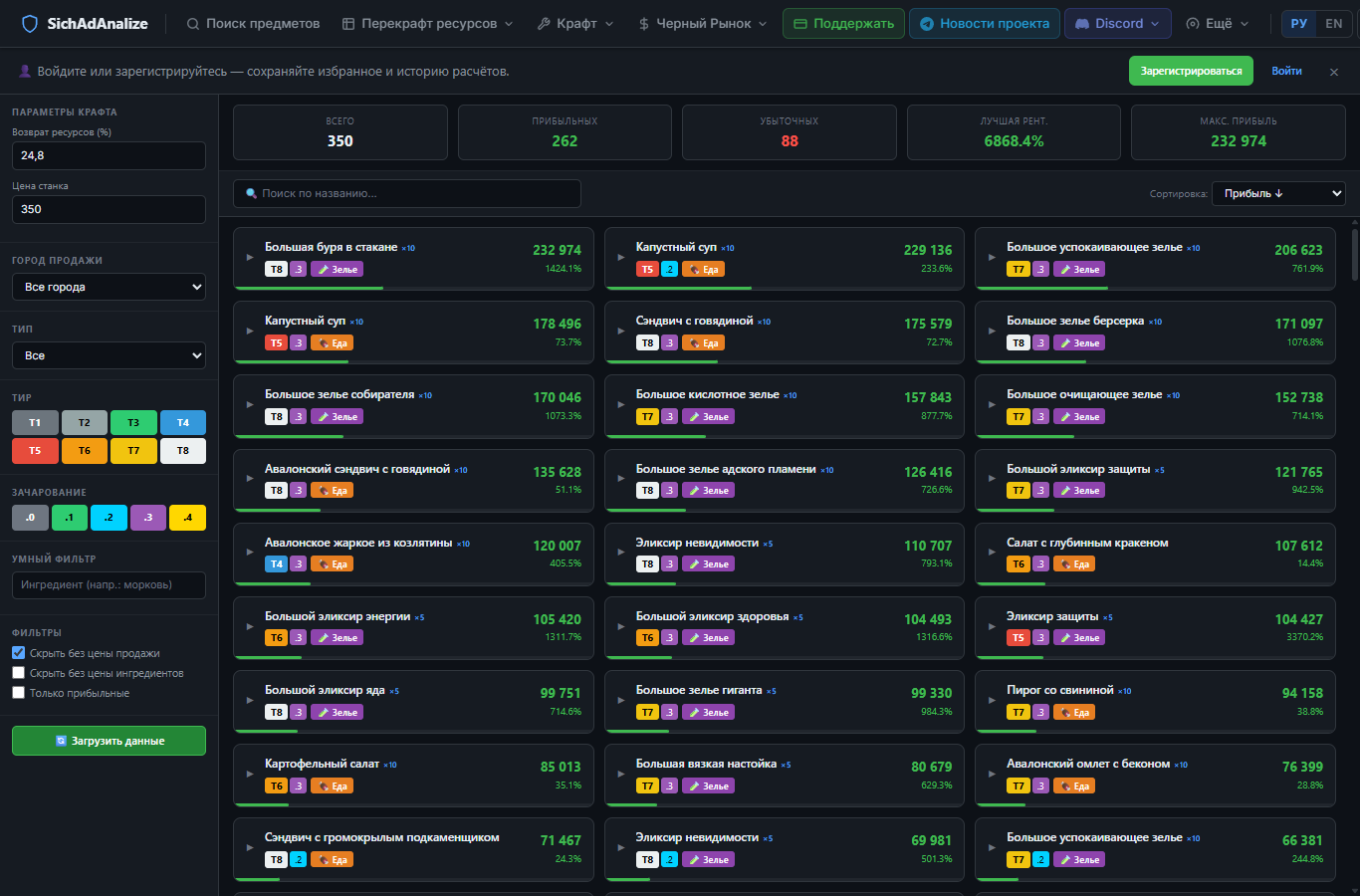This screenshot has height=896, width=1360.
Task: Click the Зелье tag on Большой эликсир яда
Action: click(x=338, y=712)
